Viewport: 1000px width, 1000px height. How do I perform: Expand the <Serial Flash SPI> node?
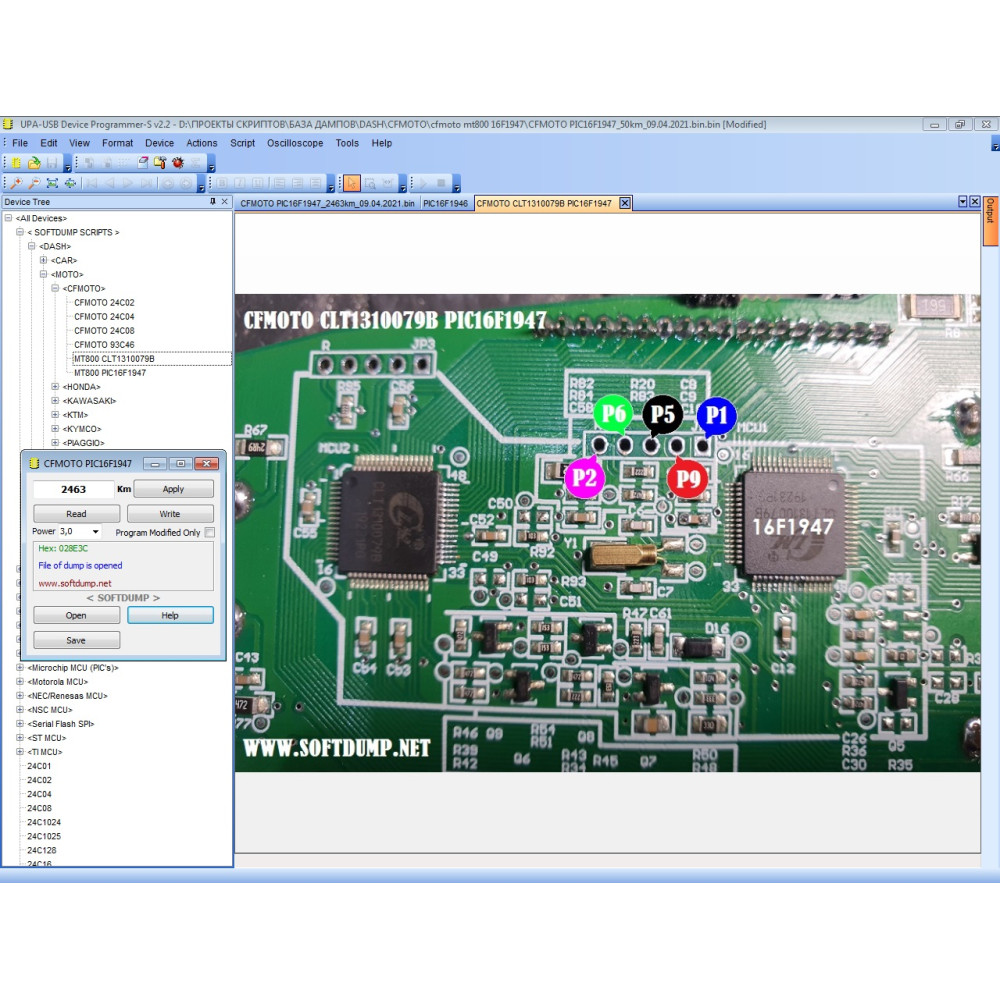20,724
